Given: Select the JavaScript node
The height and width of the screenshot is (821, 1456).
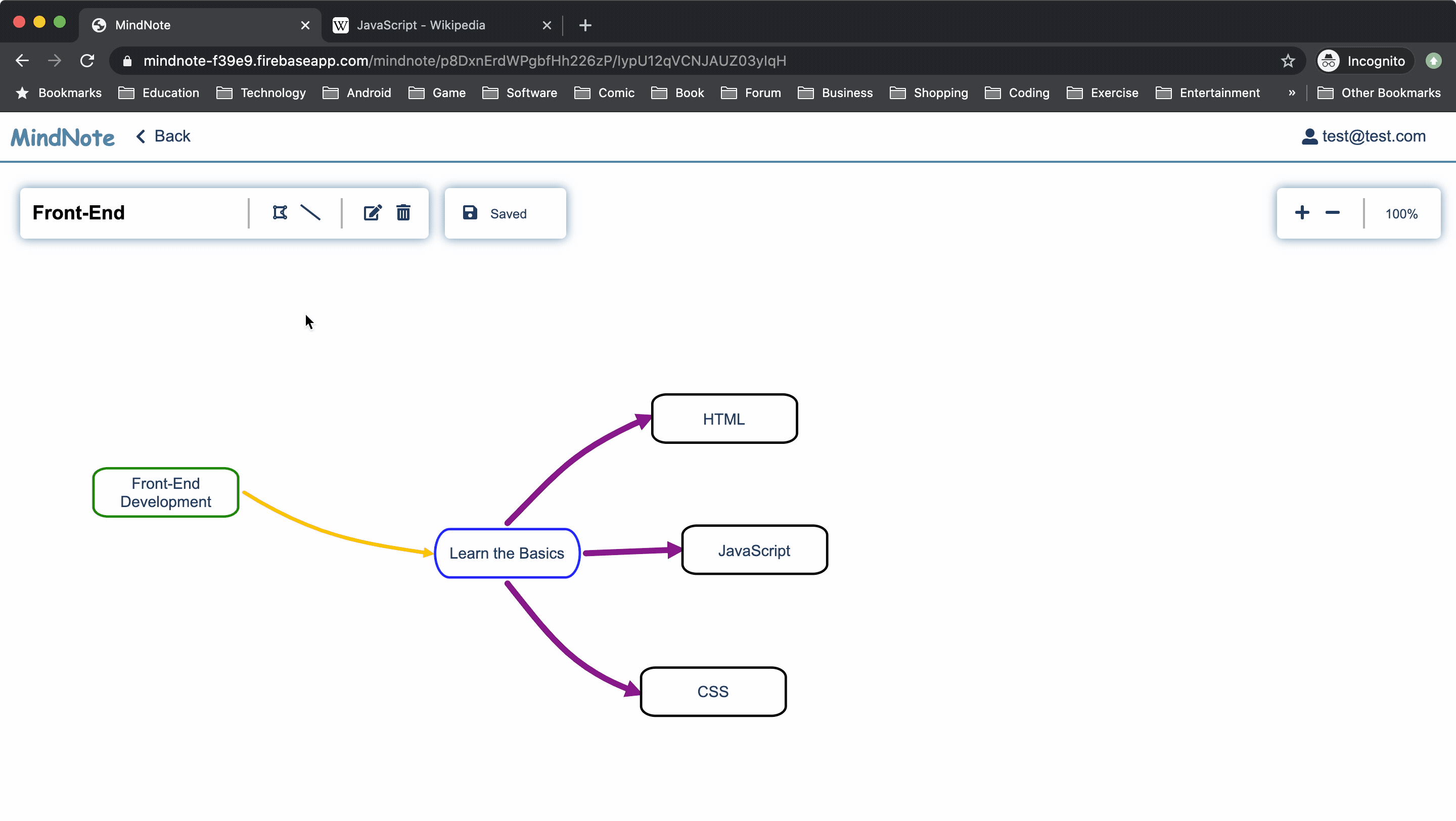Looking at the screenshot, I should 755,551.
